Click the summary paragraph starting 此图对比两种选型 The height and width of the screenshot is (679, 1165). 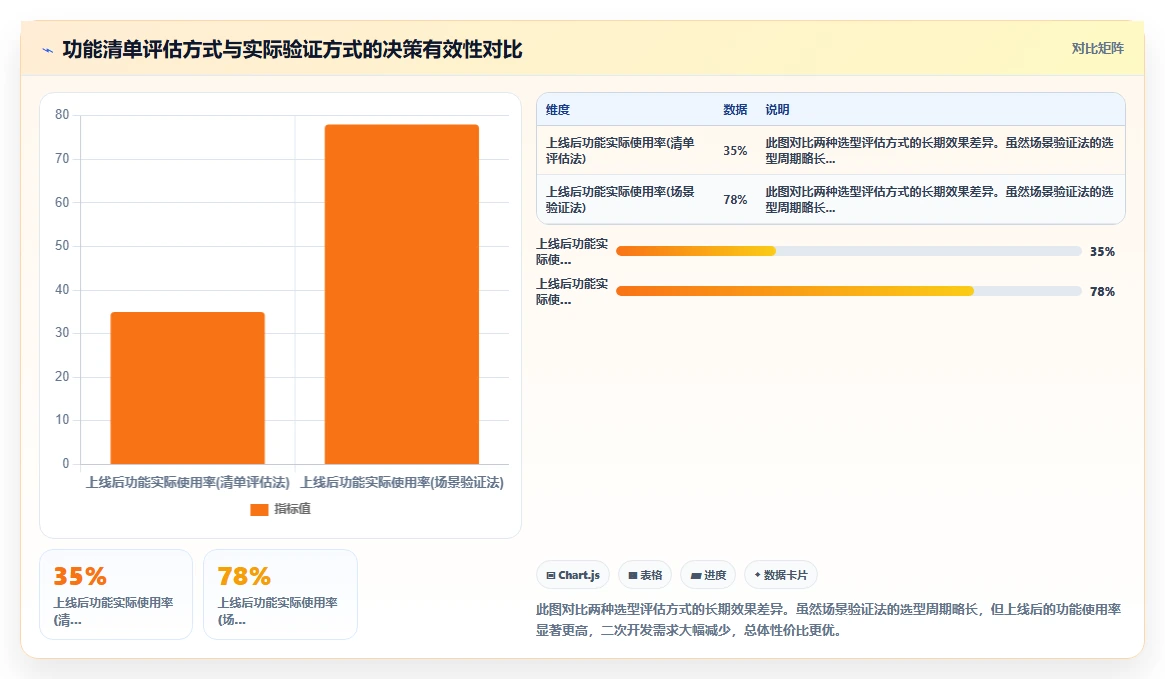[x=828, y=620]
